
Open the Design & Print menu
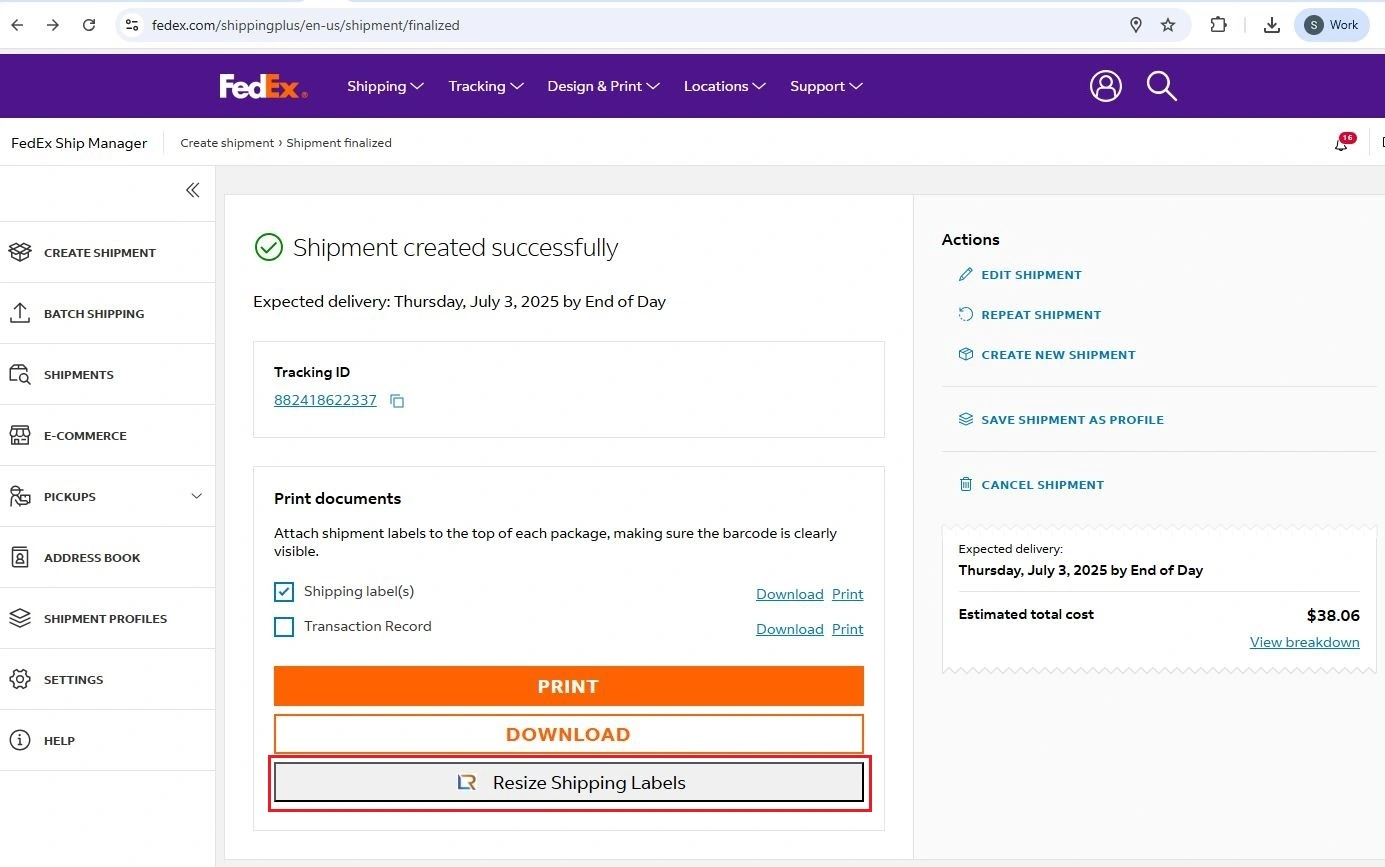click(603, 86)
